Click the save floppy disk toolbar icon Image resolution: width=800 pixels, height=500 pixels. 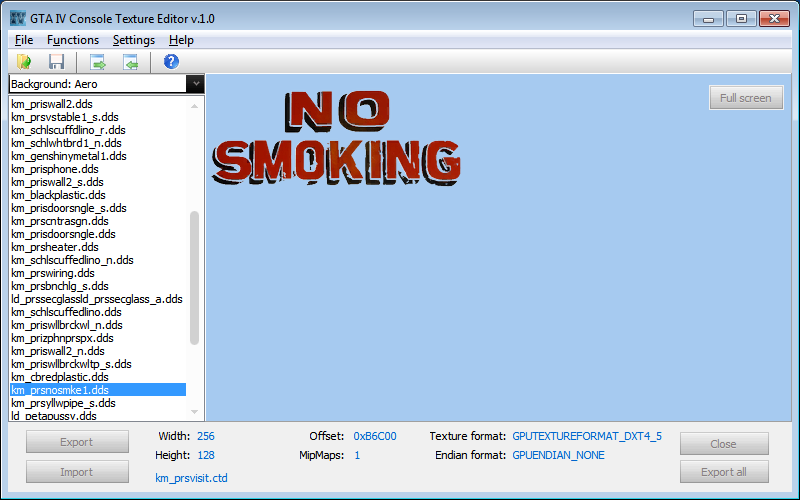click(57, 62)
